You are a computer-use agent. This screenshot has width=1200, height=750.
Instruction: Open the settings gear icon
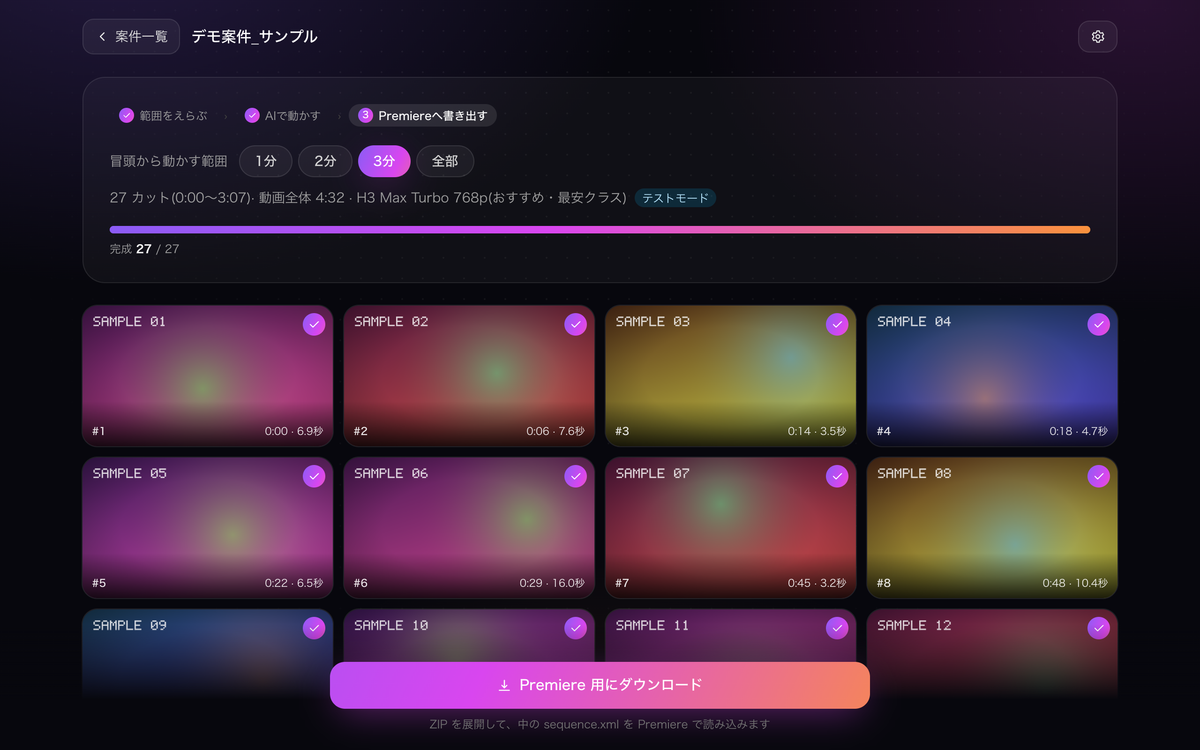(1097, 37)
